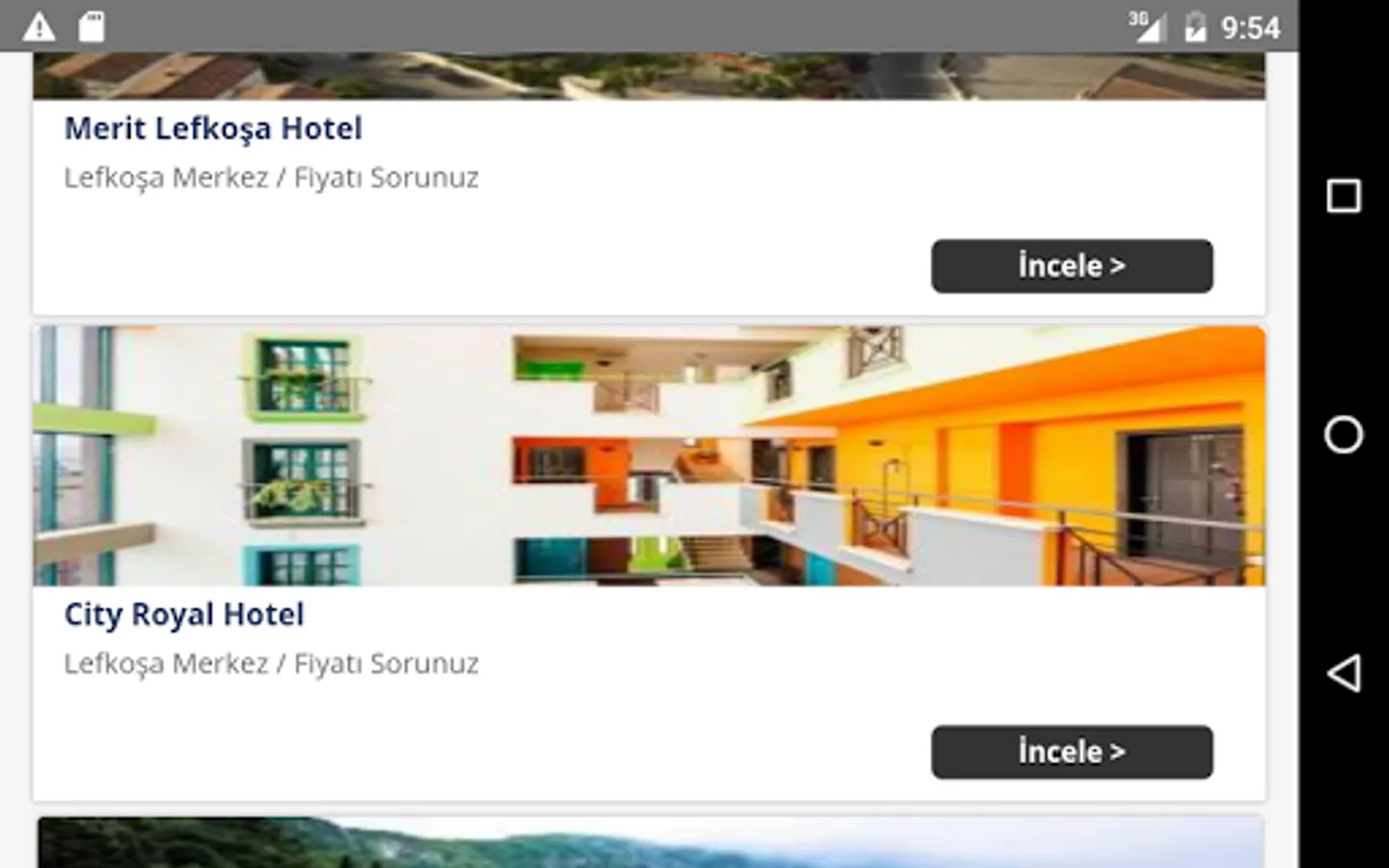Tap the 9:54 clock in status bar
Screen dimensions: 1389x868
point(1250,27)
